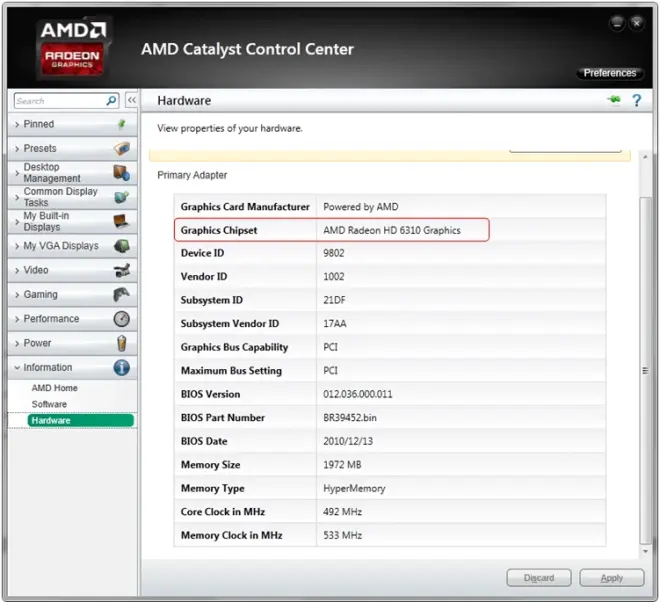Click the My VGA Displays monitor icon
This screenshot has width=660, height=602.
(x=122, y=246)
